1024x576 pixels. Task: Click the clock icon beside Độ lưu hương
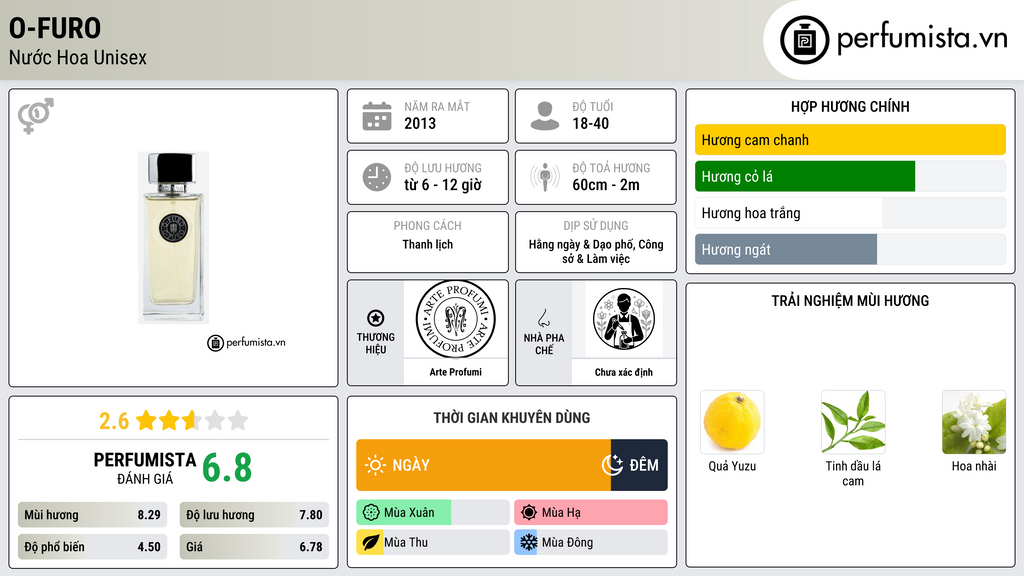(x=377, y=177)
